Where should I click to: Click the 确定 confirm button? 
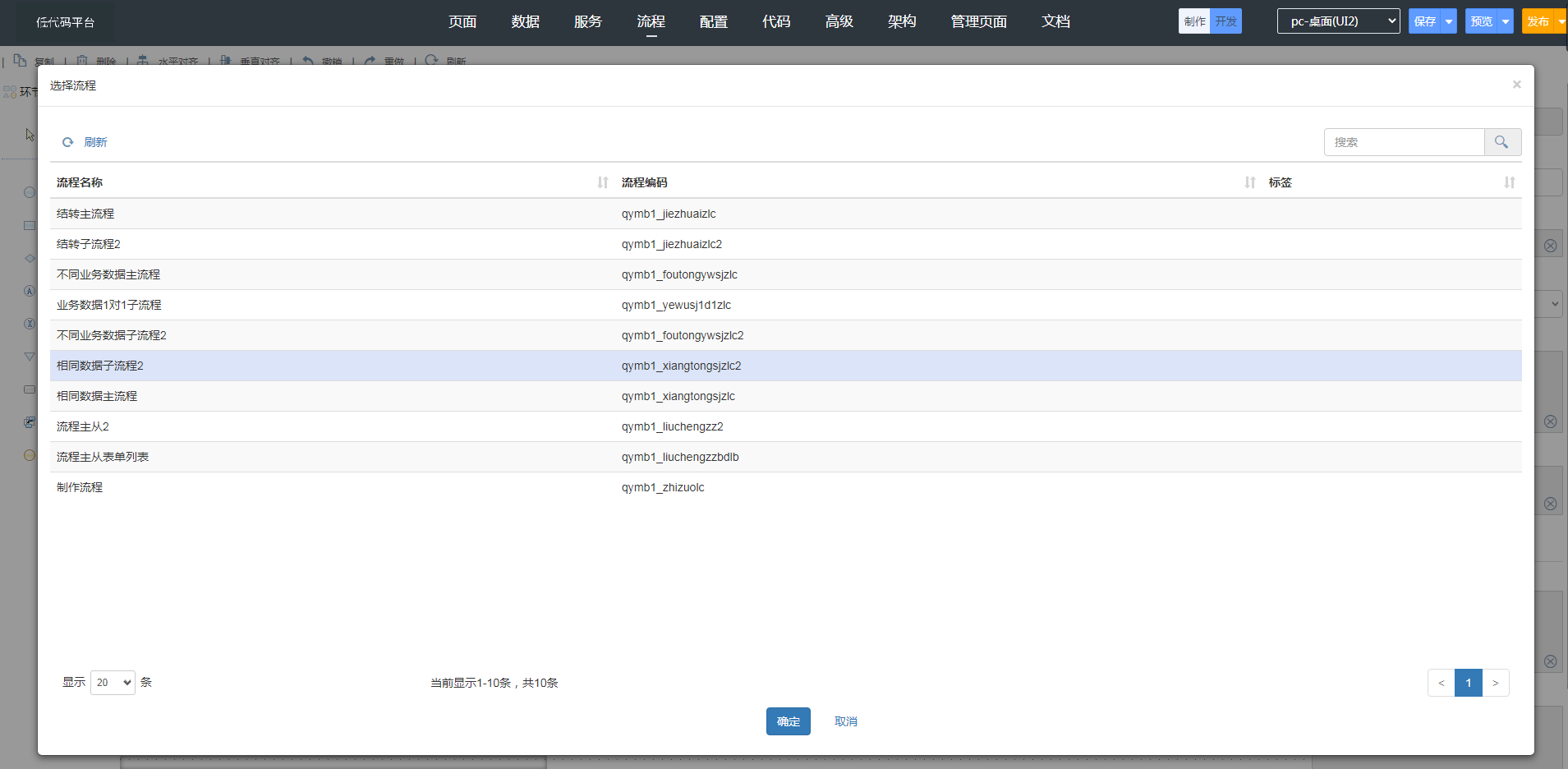[788, 721]
